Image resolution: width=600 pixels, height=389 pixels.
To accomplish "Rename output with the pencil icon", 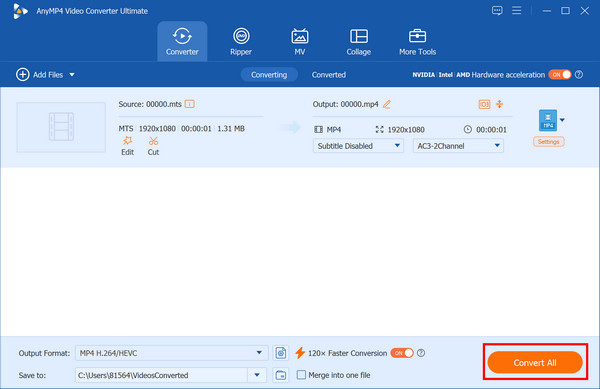I will coord(387,104).
